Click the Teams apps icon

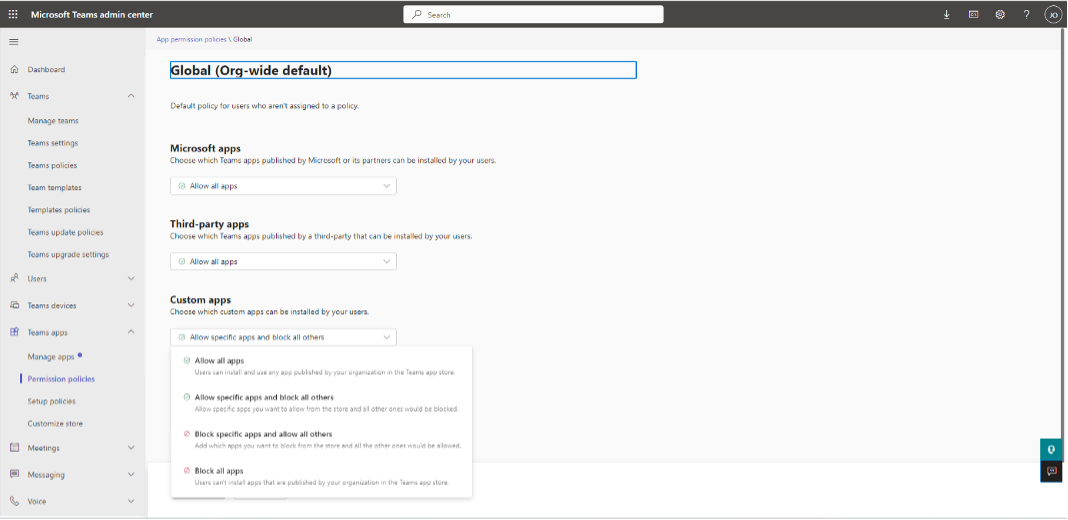click(14, 333)
